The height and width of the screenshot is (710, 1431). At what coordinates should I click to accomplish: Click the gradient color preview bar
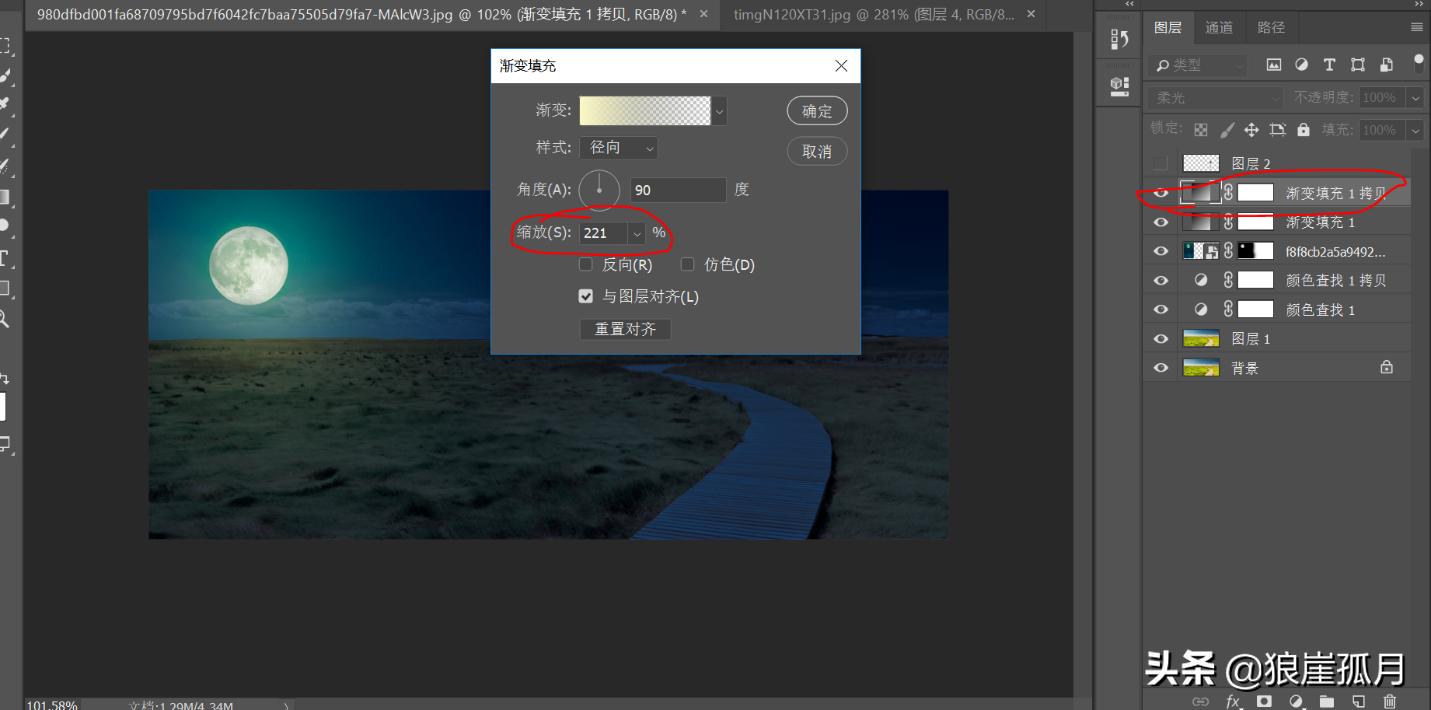tap(645, 110)
